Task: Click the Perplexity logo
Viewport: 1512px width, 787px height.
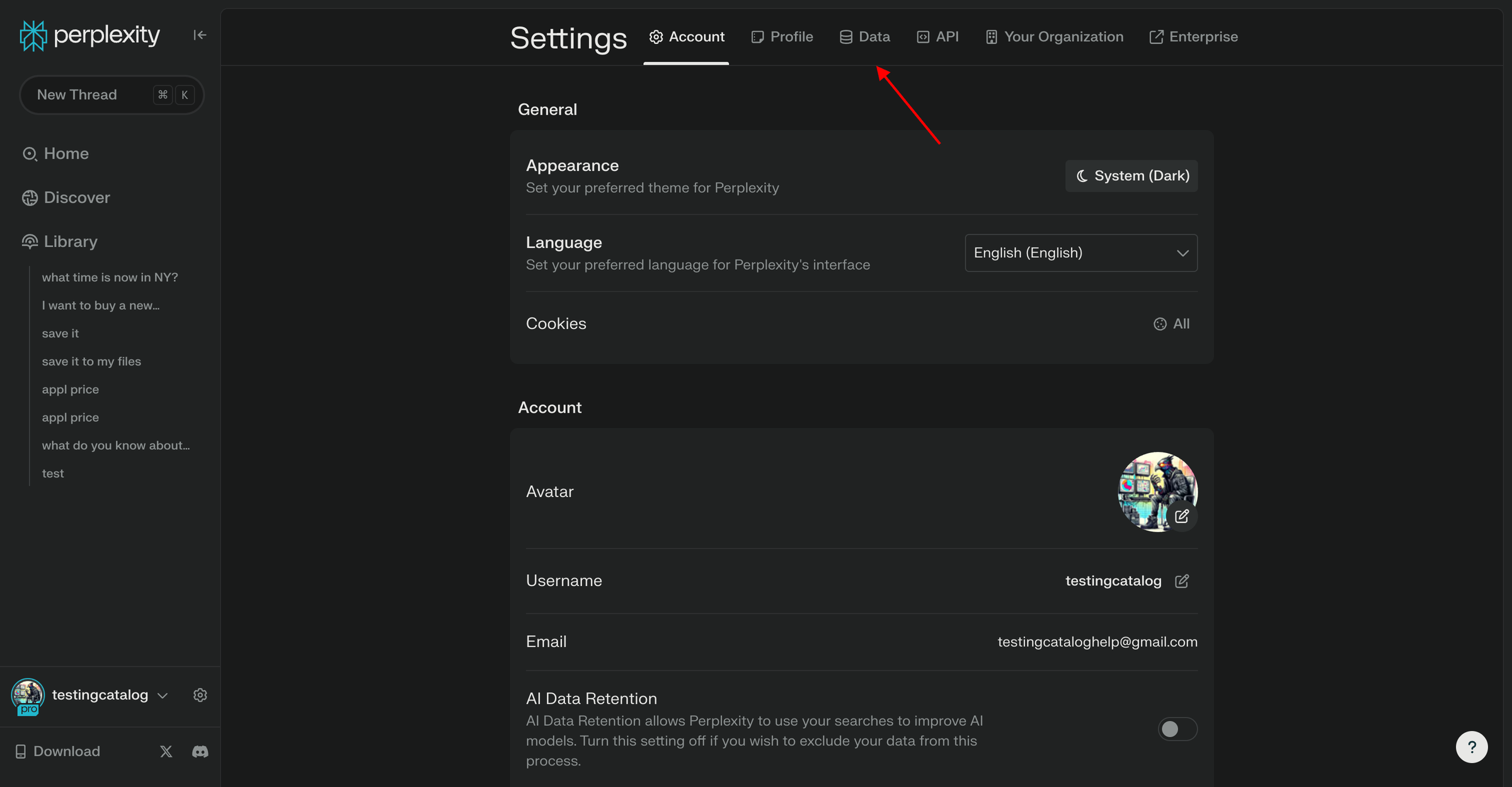Action: [x=89, y=35]
